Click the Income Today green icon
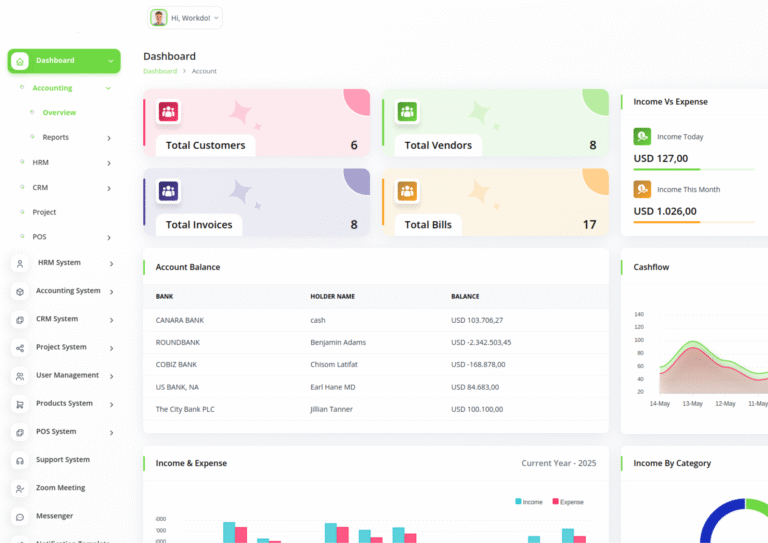768x543 pixels. [642, 136]
